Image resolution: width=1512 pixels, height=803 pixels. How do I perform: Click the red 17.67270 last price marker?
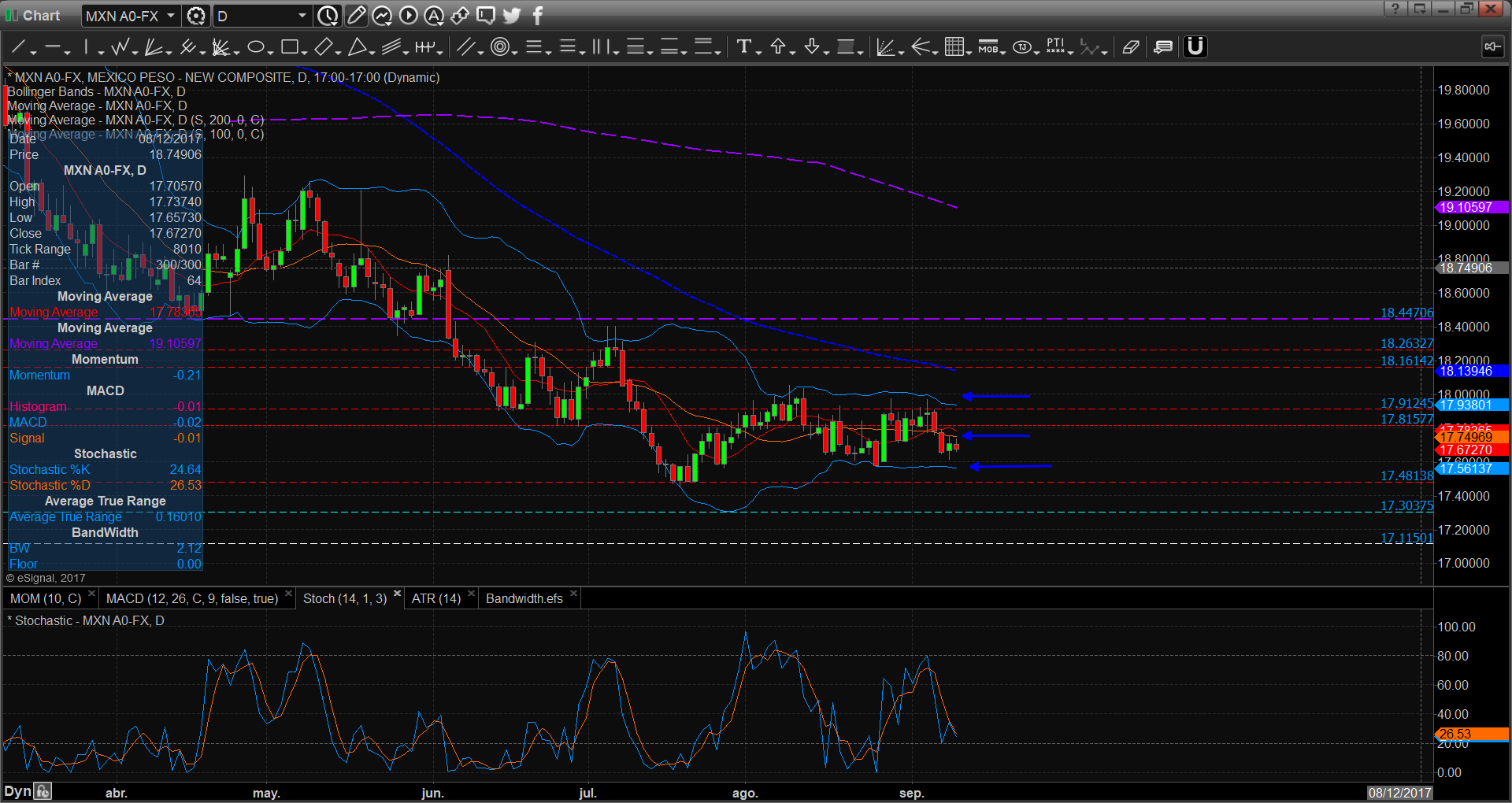1470,450
